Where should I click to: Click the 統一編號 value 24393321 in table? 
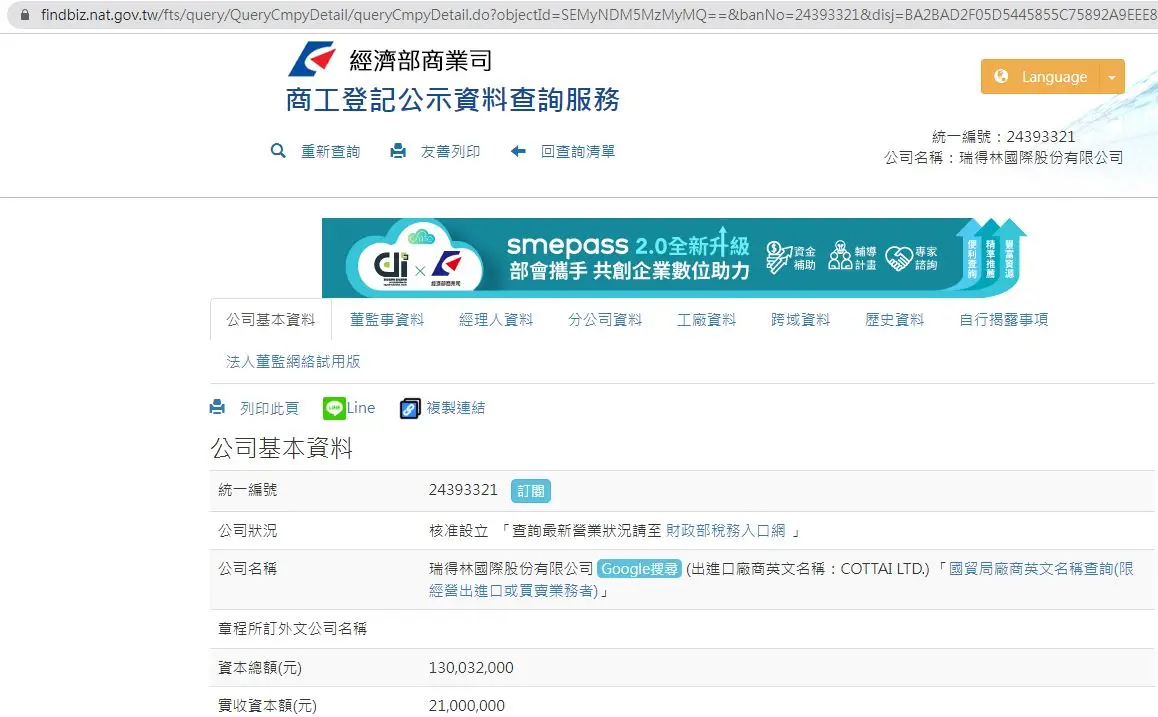463,490
